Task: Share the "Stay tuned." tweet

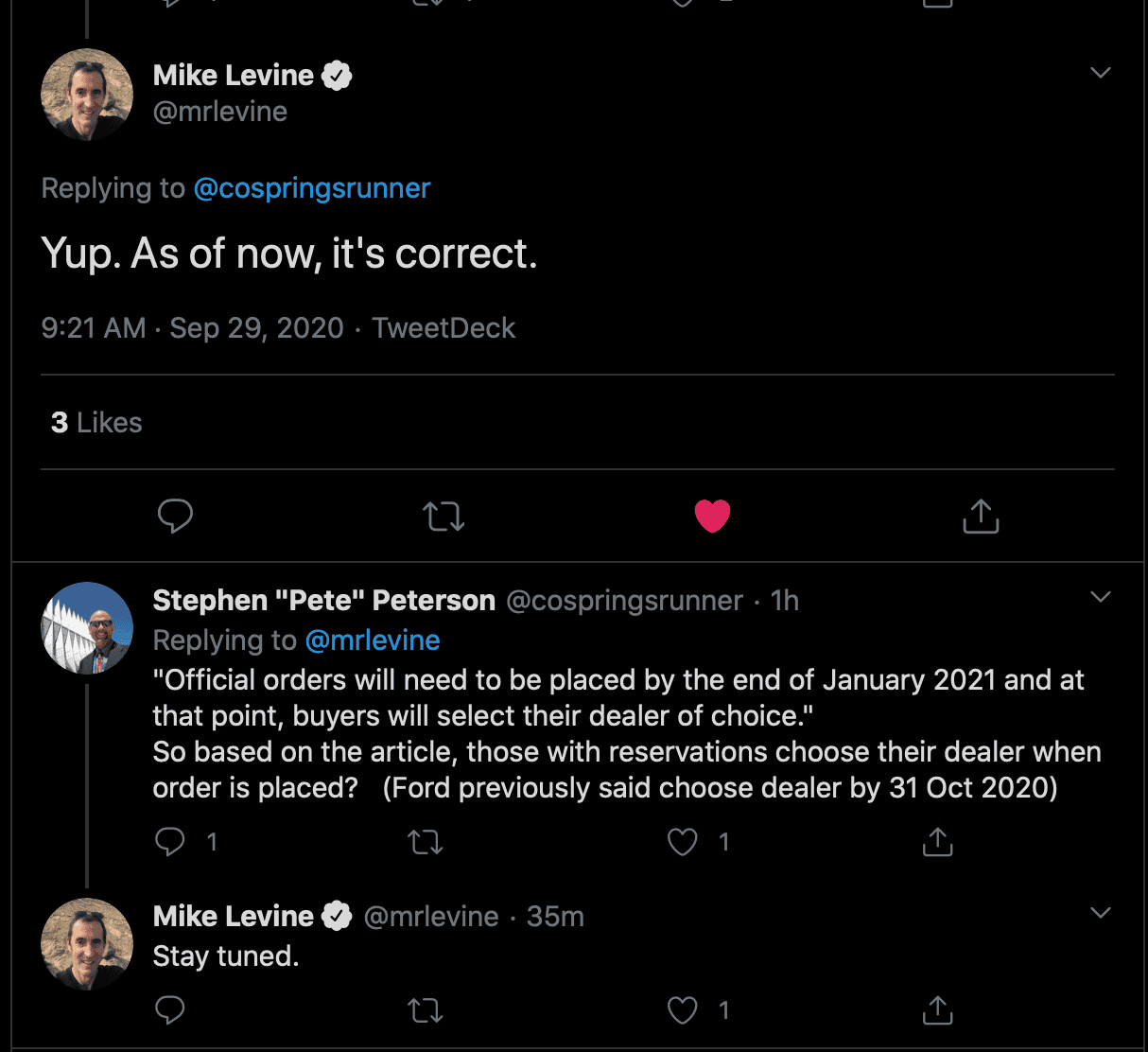Action: pos(937,1010)
